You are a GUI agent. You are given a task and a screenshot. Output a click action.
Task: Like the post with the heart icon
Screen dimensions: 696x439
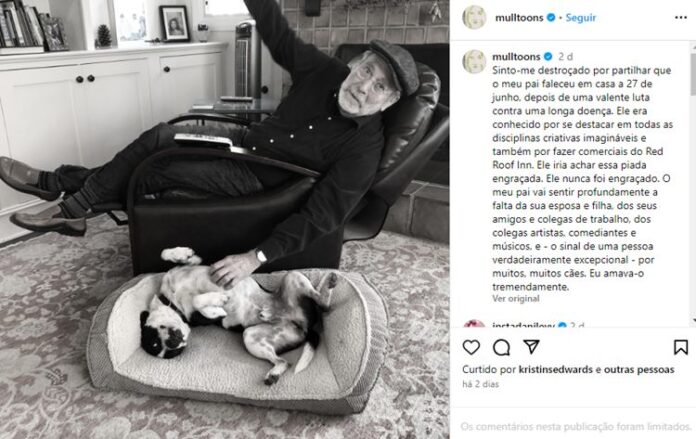tap(471, 347)
